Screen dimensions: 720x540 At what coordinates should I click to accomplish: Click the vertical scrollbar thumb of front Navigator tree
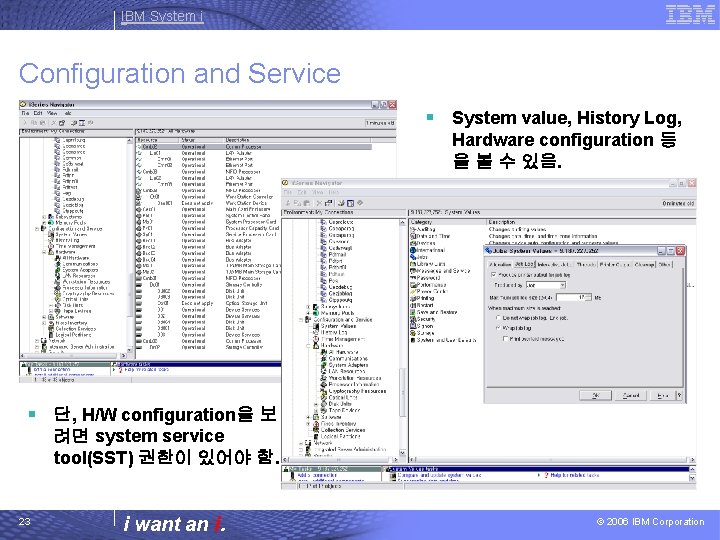tap(402, 392)
